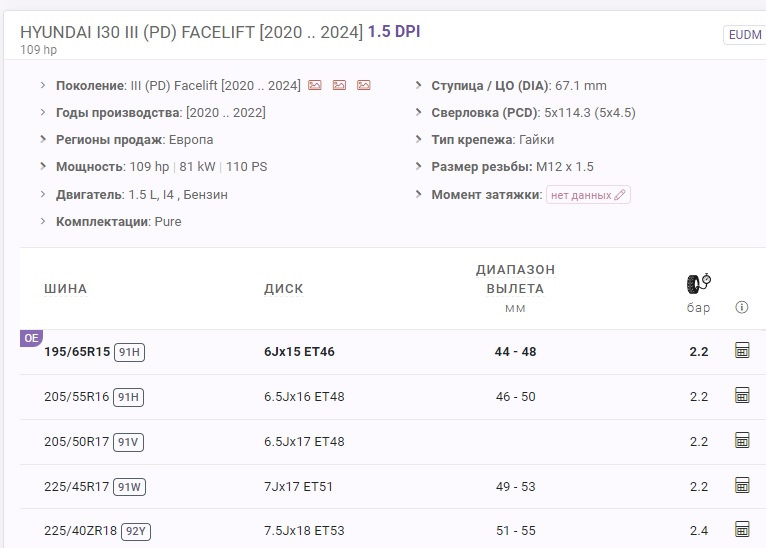766x548 pixels.
Task: Click the Pure trim value
Action: 168,222
